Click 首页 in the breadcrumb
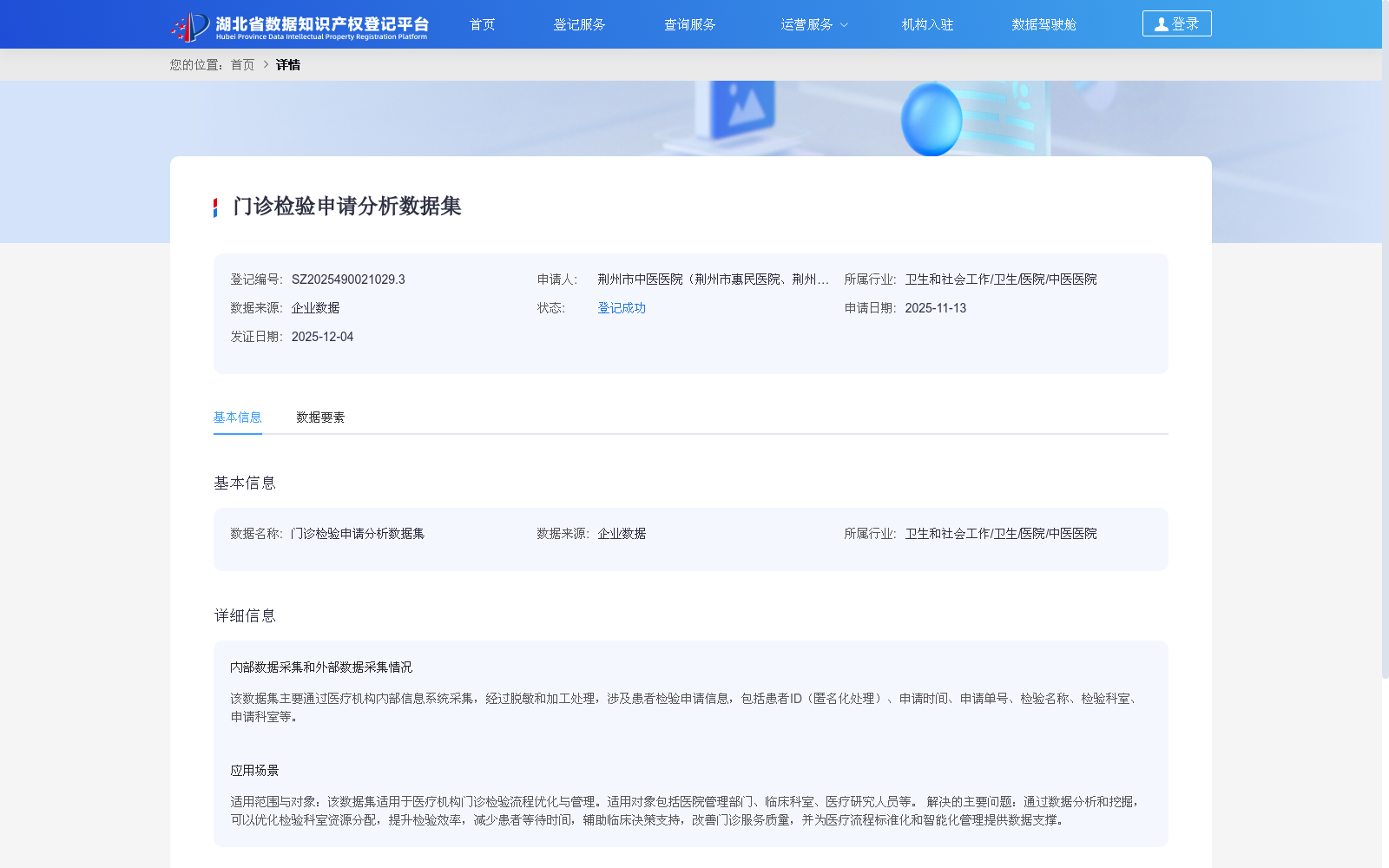The width and height of the screenshot is (1389, 868). click(242, 65)
